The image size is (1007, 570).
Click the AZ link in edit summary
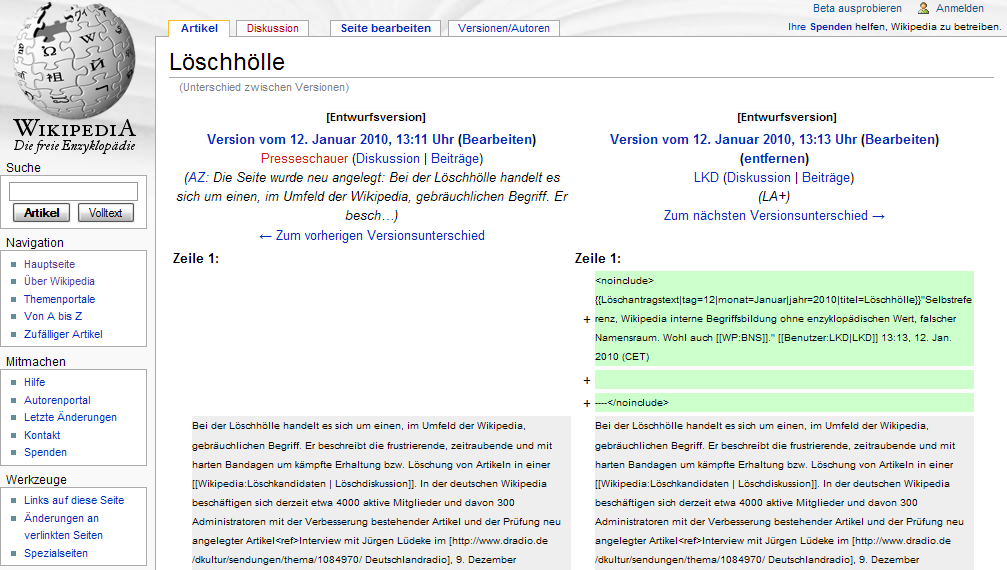pyautogui.click(x=197, y=178)
